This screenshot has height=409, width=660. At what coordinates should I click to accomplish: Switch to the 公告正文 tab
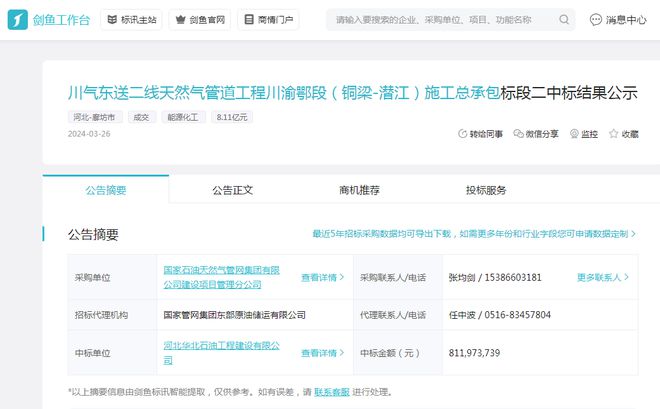232,190
